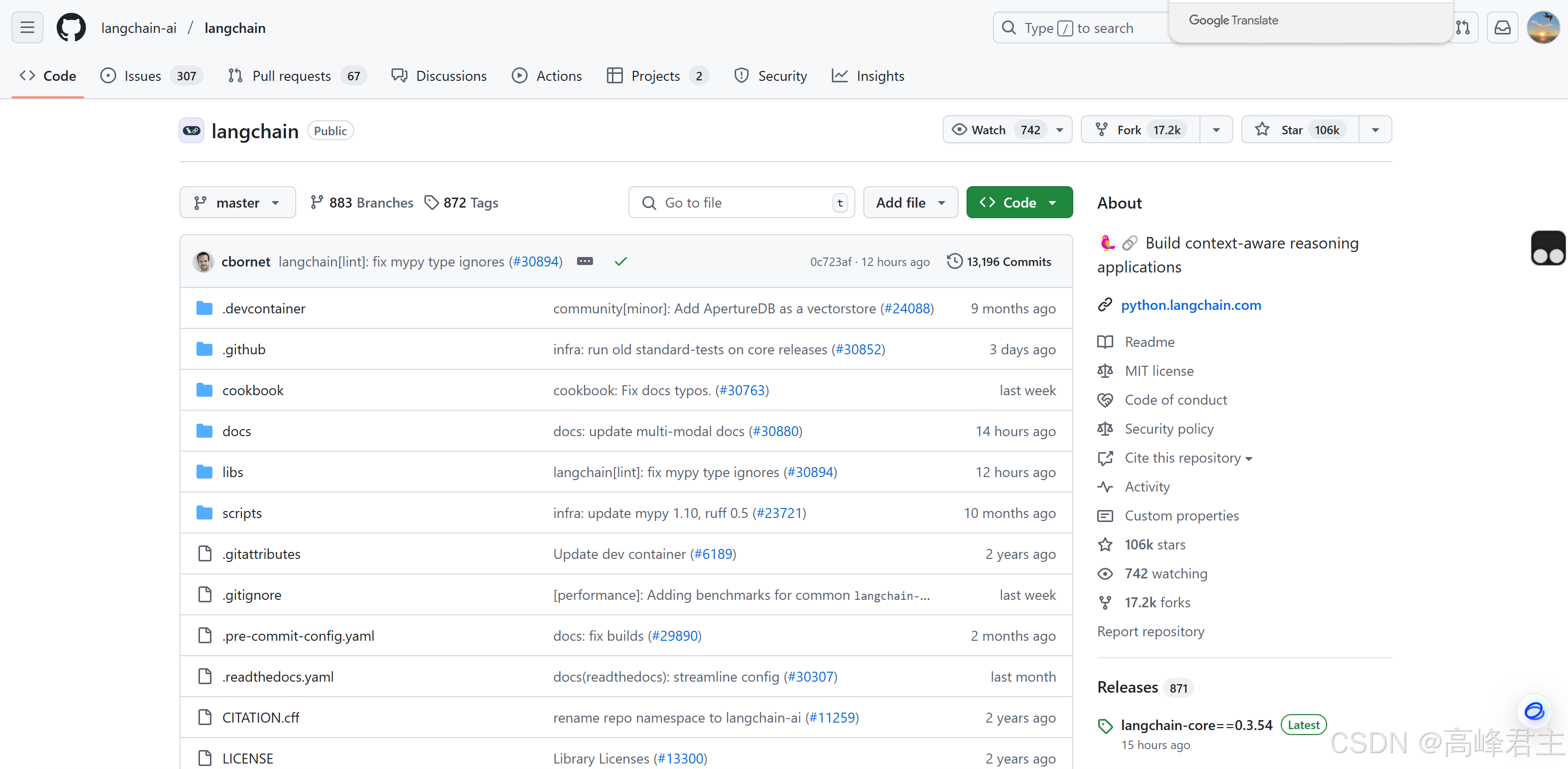This screenshot has width=1568, height=769.
Task: Expand the Add file dropdown
Action: point(910,203)
